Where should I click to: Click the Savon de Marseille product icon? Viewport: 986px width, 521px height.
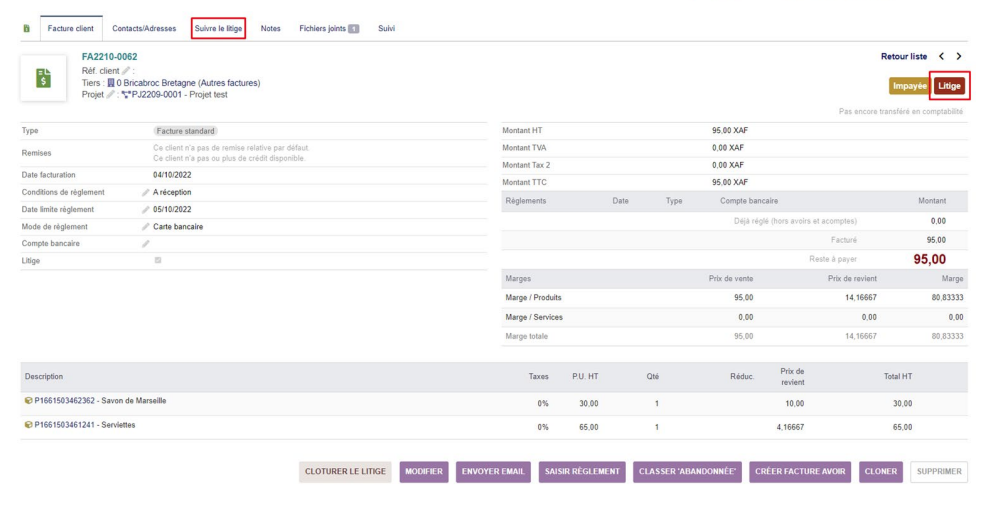coord(28,401)
